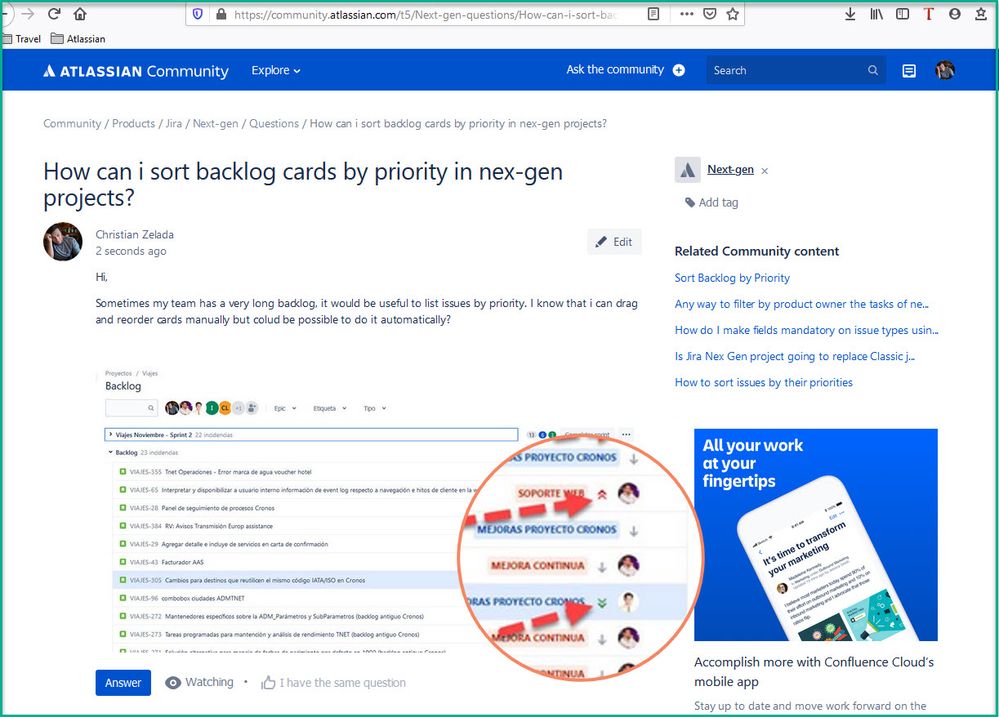
Task: Open How do I make fields mandatory link
Action: [806, 330]
